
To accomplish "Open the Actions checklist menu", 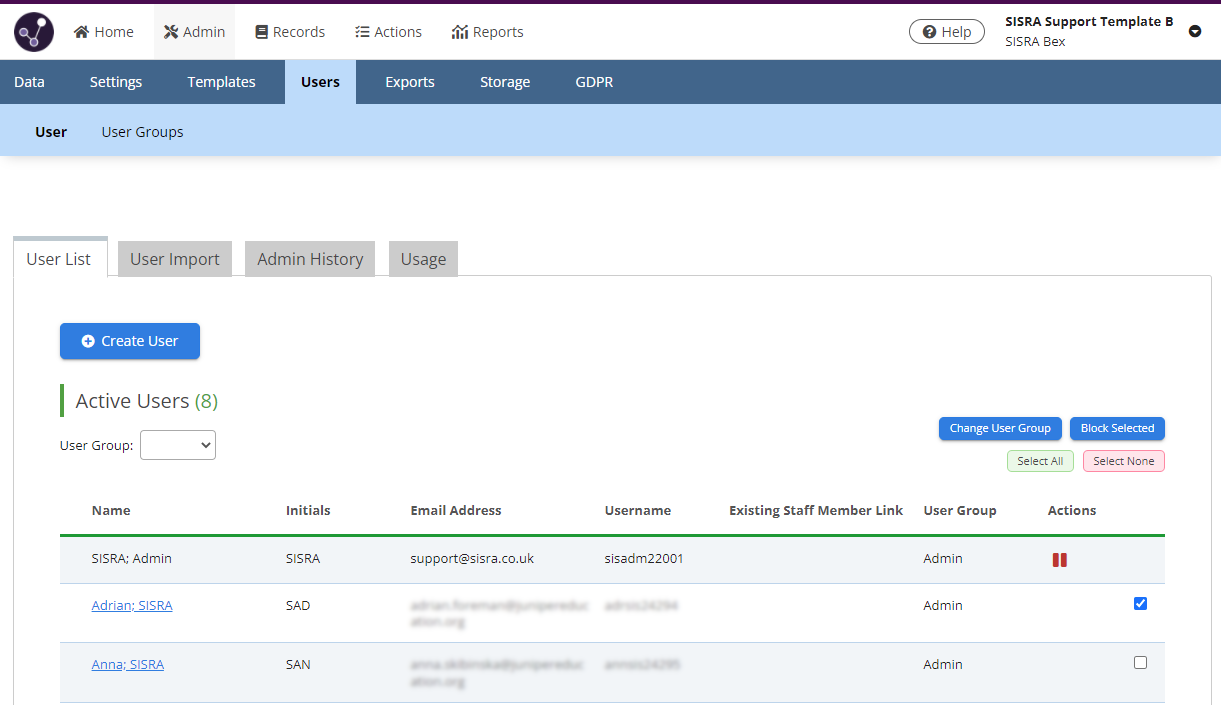I will coord(388,32).
